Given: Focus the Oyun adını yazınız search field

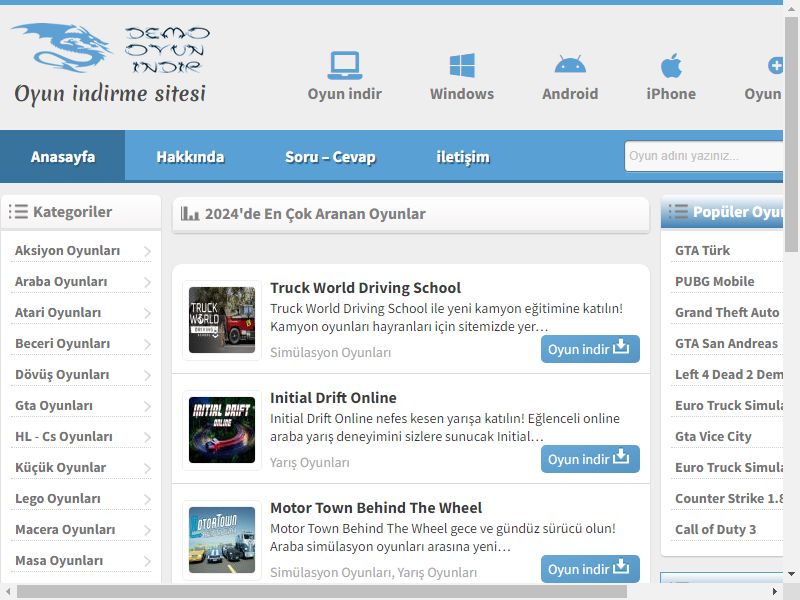Looking at the screenshot, I should click(x=704, y=156).
